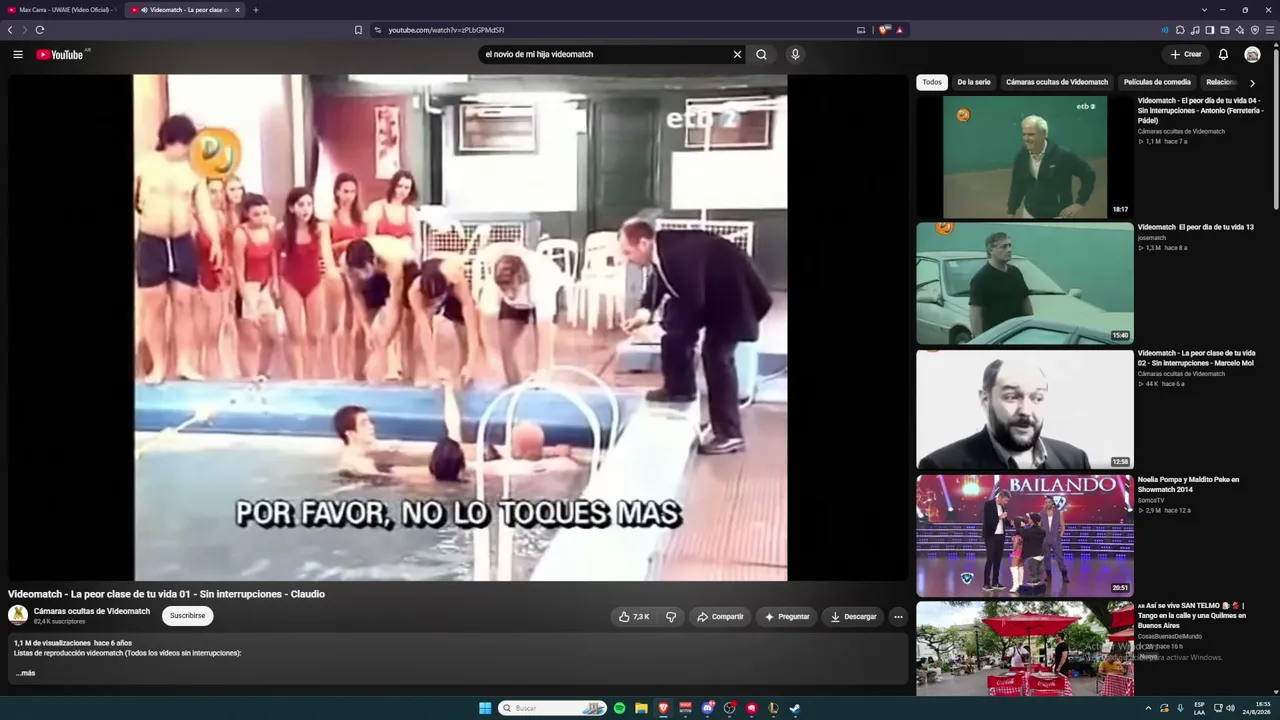Open the system volume speaker icon
The height and width of the screenshot is (720, 1280).
click(x=1230, y=708)
